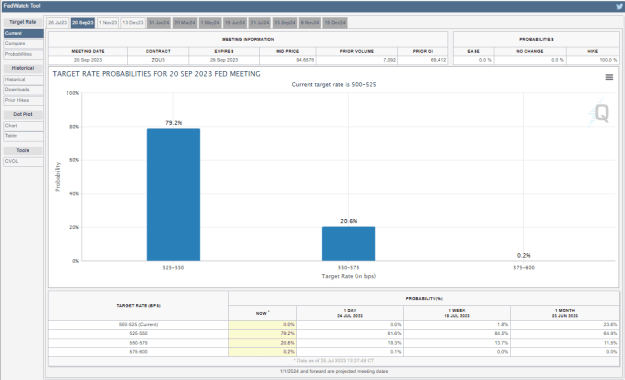
Task: Open the 31 Jul24 meeting tab
Action: [260, 23]
